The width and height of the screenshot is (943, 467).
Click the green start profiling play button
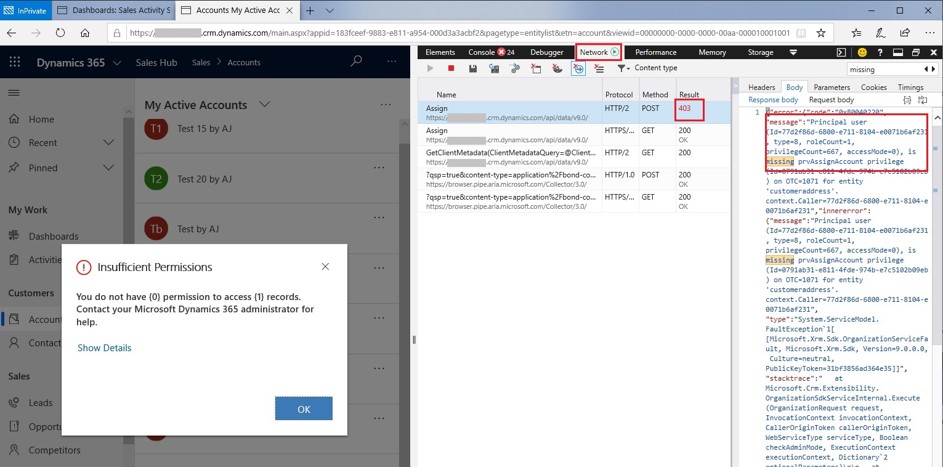(x=430, y=69)
